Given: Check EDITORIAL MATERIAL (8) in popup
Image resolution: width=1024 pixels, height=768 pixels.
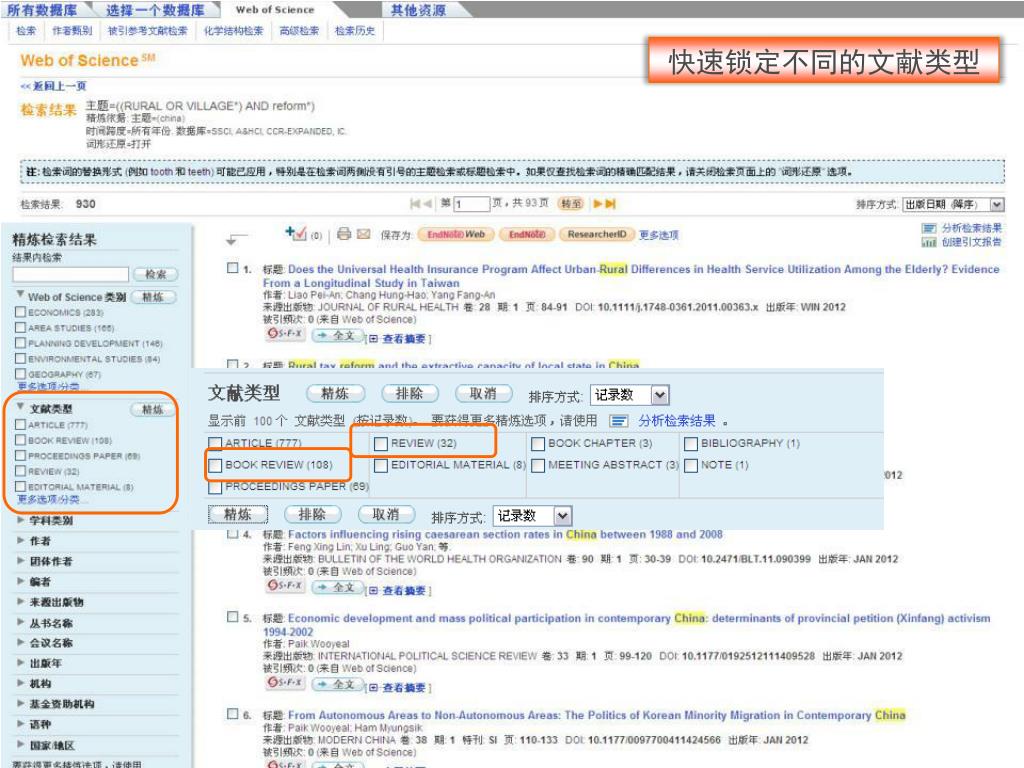Looking at the screenshot, I should click(x=381, y=466).
